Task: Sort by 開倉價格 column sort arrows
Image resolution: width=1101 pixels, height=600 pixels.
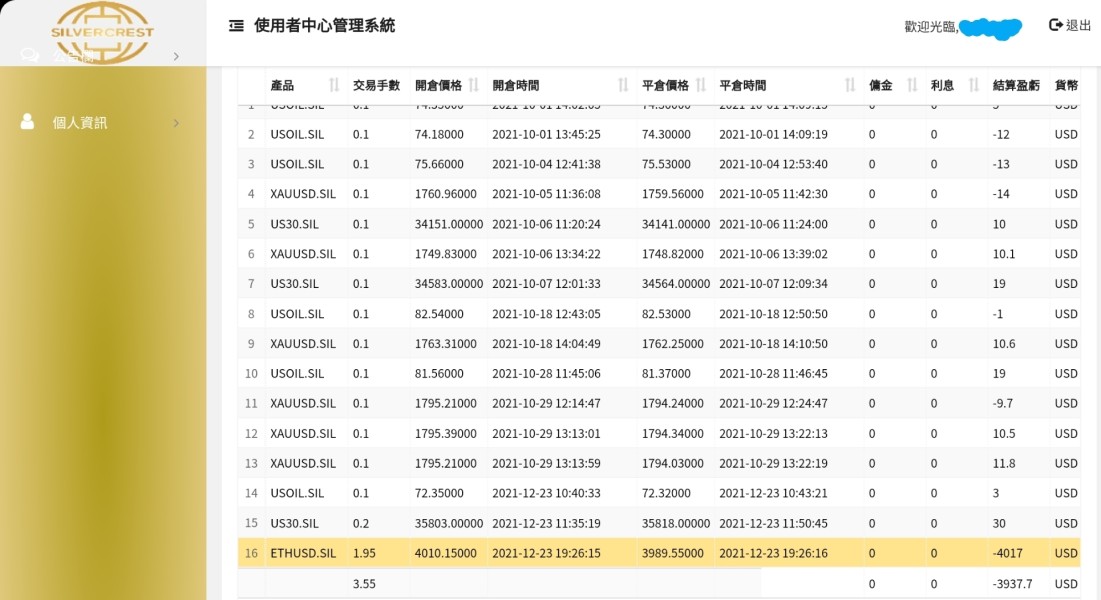Action: pos(474,85)
